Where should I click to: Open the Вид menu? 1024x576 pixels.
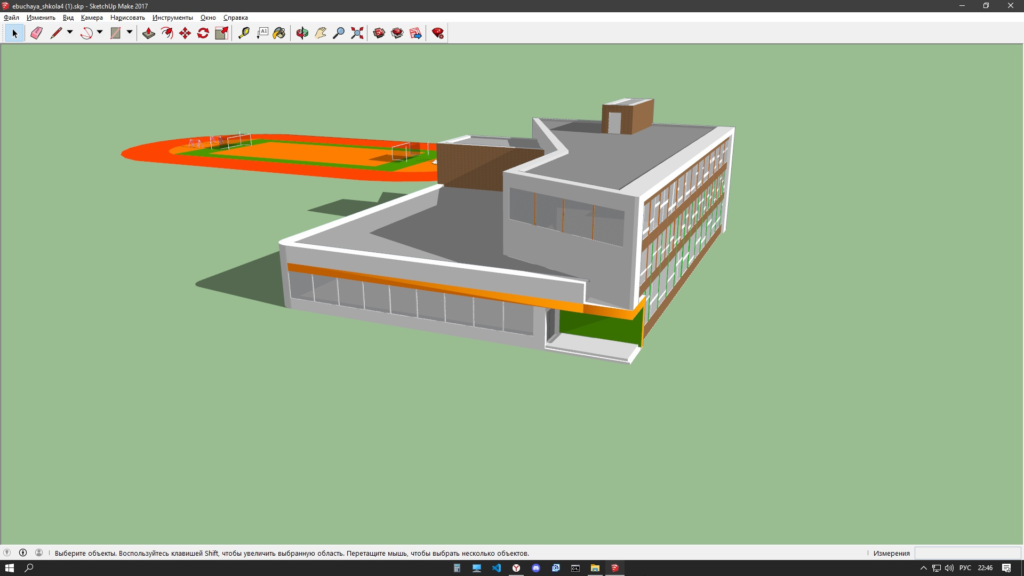(x=68, y=18)
